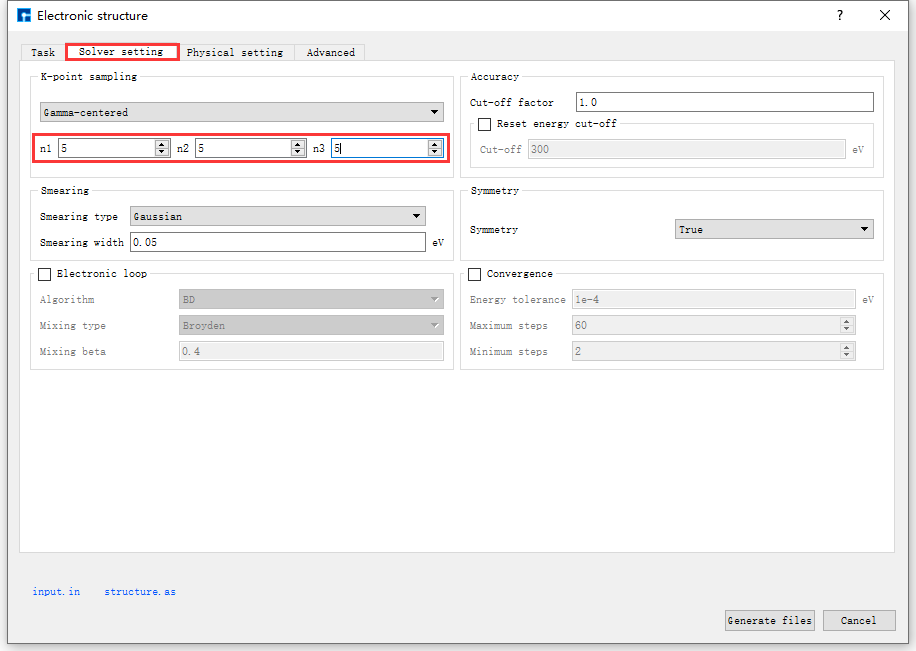The height and width of the screenshot is (651, 916).
Task: Click the Cancel button
Action: point(858,620)
